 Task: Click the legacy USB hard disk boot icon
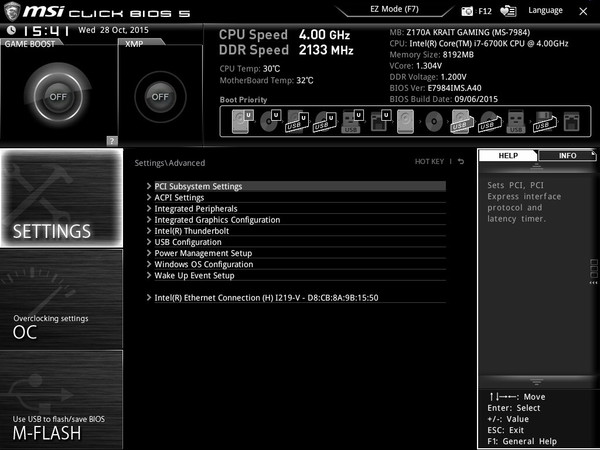[x=461, y=121]
